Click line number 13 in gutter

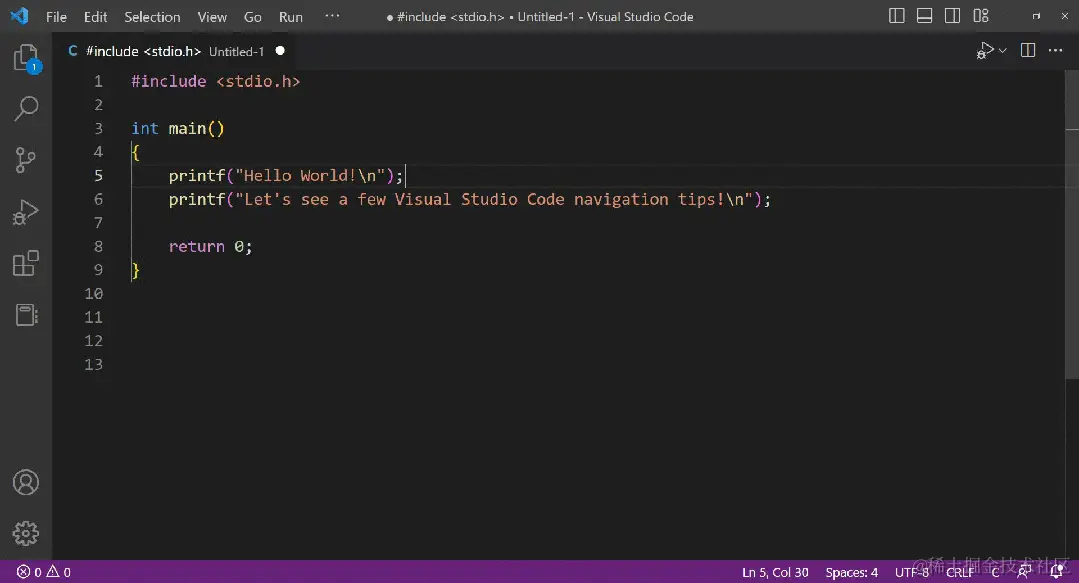94,364
